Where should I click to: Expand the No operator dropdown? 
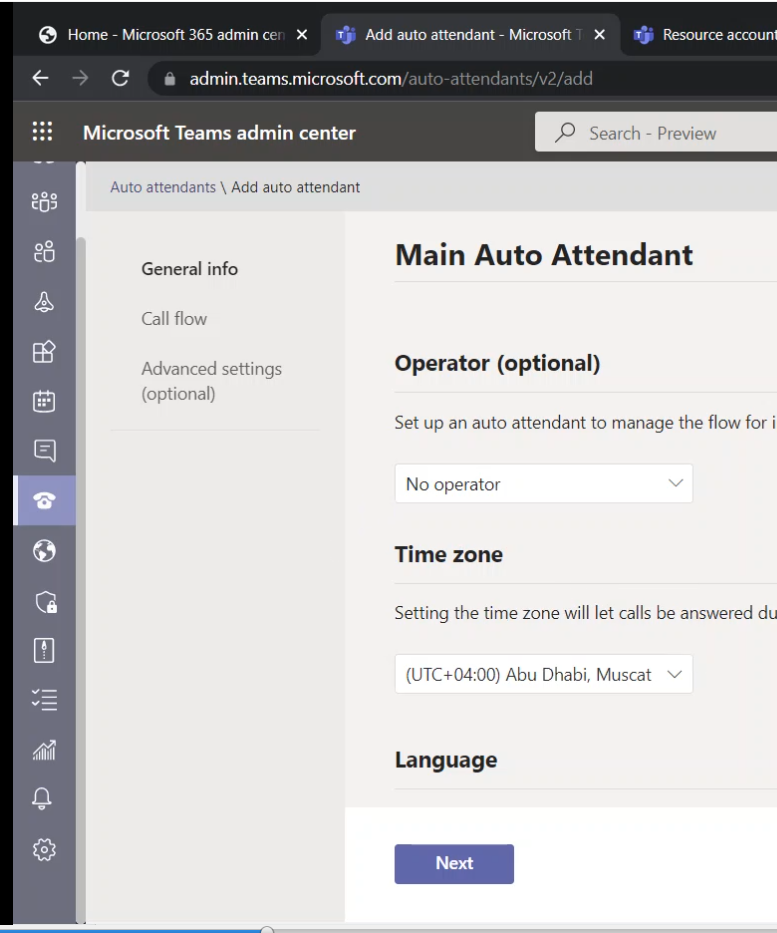point(543,484)
